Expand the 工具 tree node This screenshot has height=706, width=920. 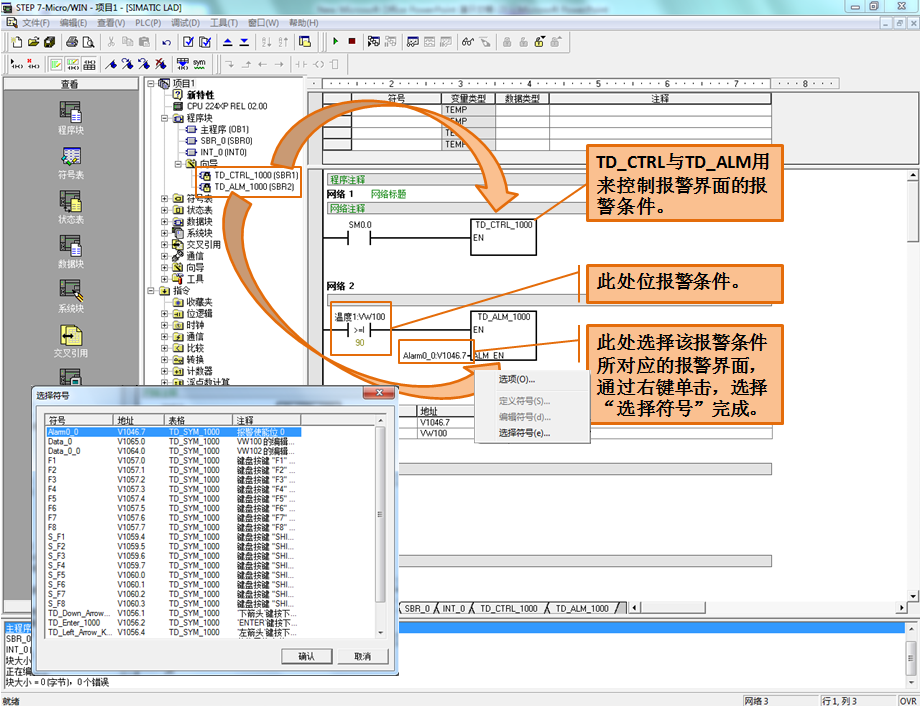coord(165,279)
